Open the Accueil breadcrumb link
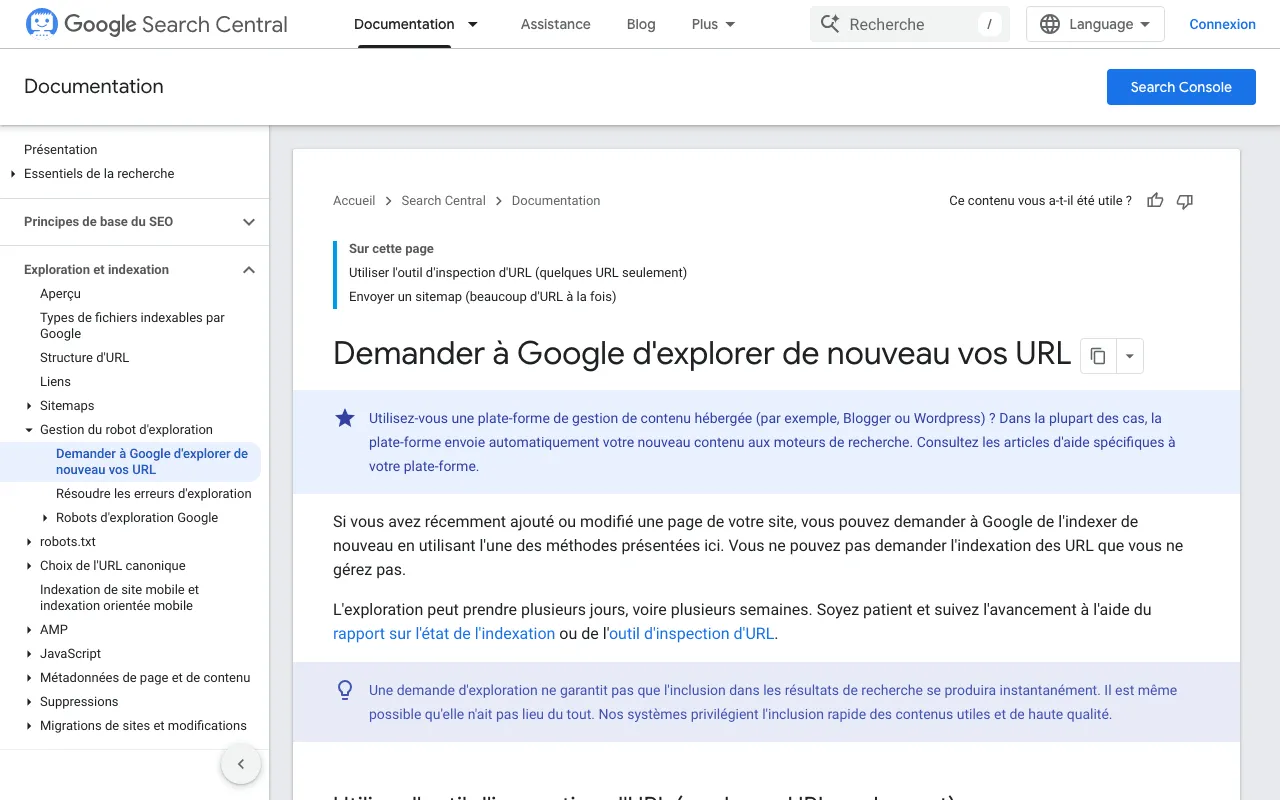Screen dimensions: 1280x800 pos(354,201)
